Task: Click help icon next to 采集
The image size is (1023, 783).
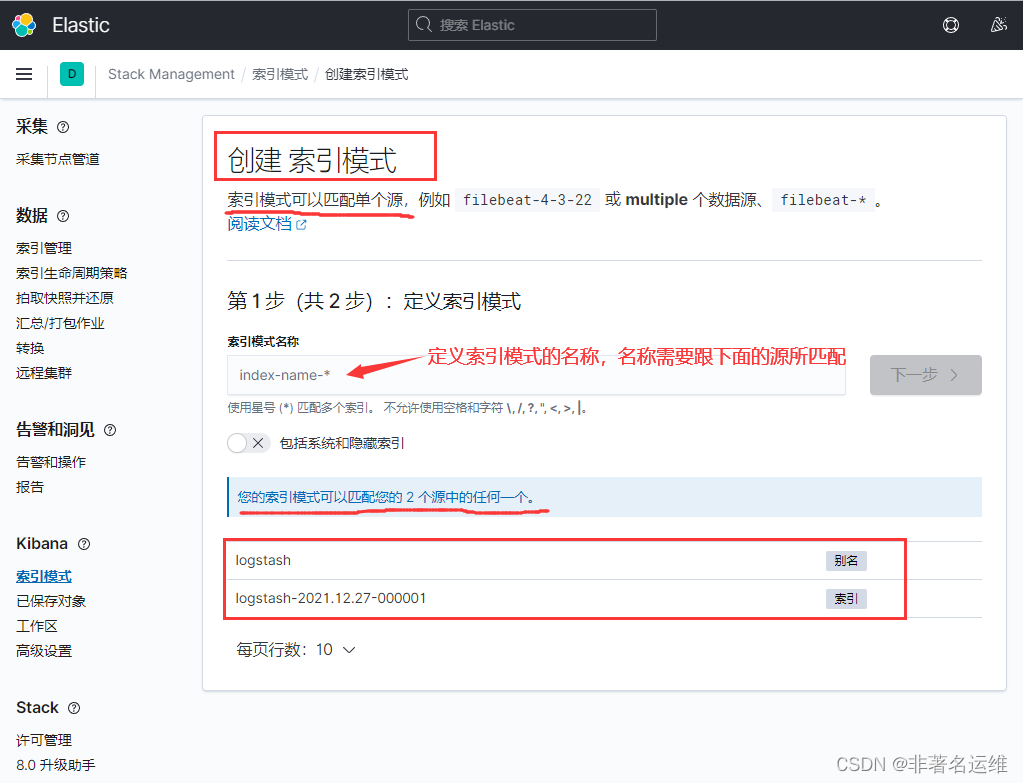Action: click(63, 127)
